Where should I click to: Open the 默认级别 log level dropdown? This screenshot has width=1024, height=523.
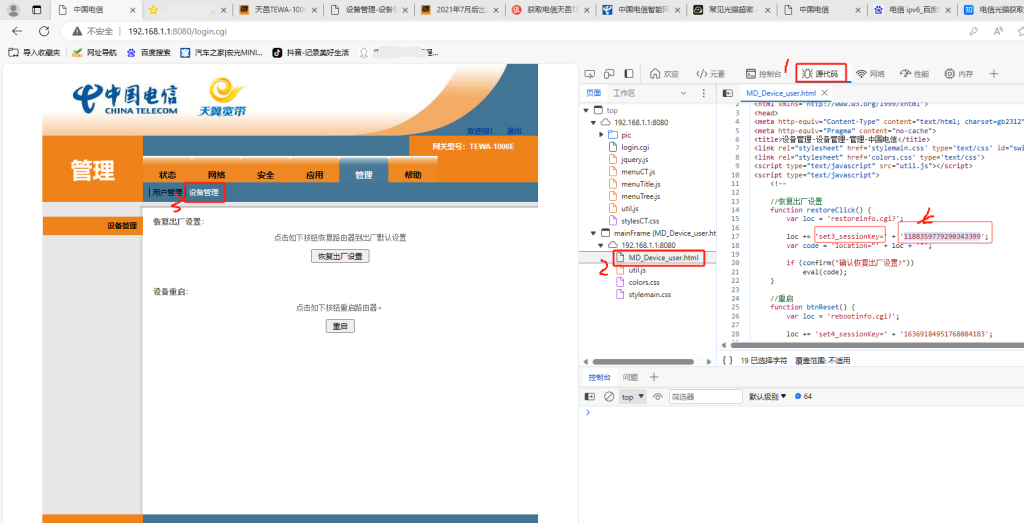coord(768,396)
